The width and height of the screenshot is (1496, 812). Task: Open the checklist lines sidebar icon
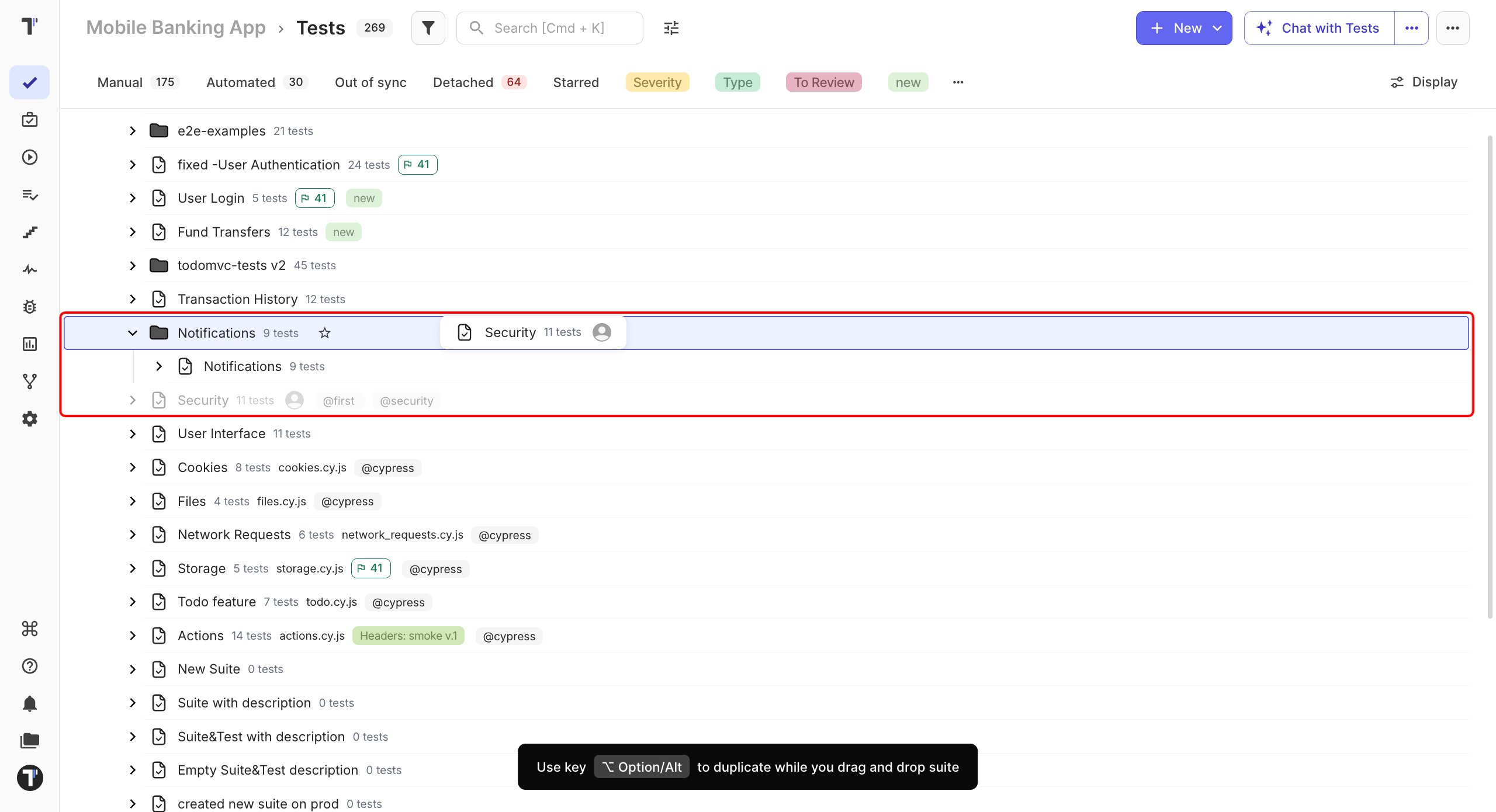pyautogui.click(x=30, y=195)
